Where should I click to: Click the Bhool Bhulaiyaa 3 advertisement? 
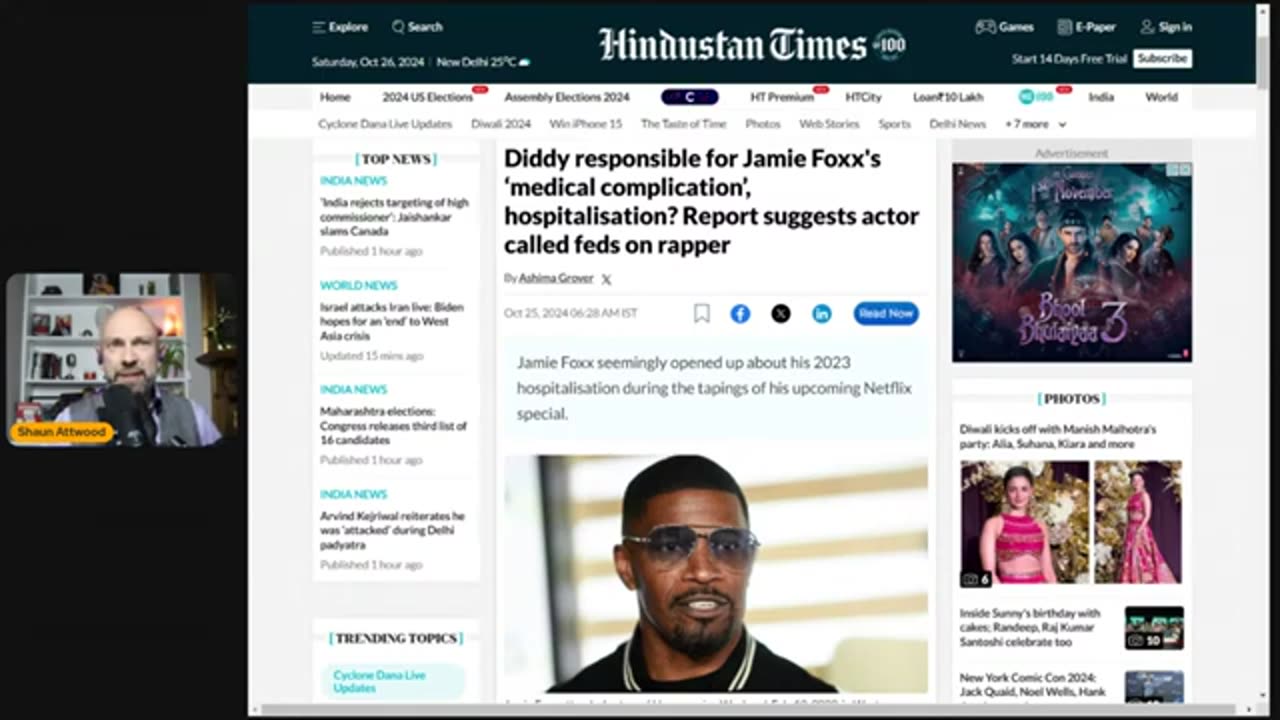pyautogui.click(x=1071, y=262)
